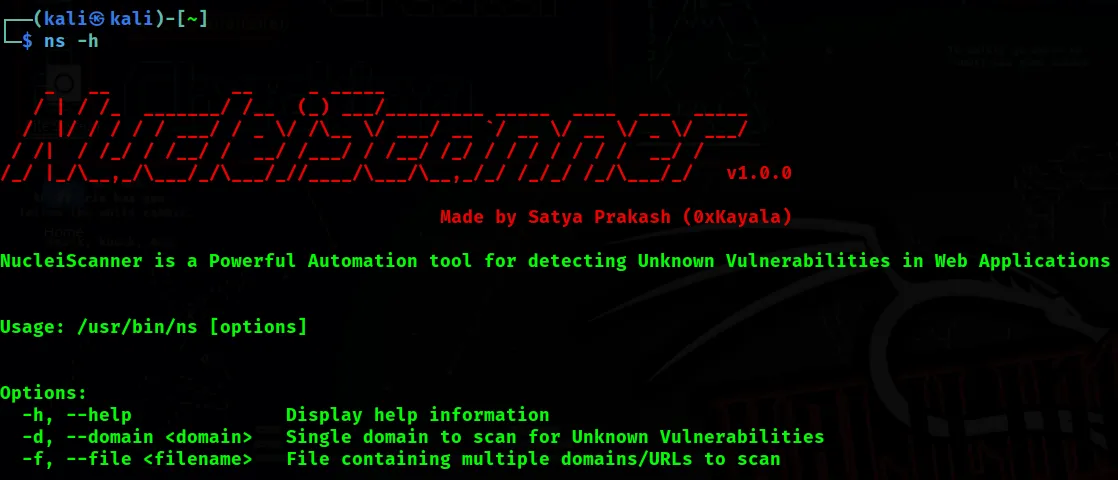Click the dollar sign prompt symbol

[x=27, y=41]
